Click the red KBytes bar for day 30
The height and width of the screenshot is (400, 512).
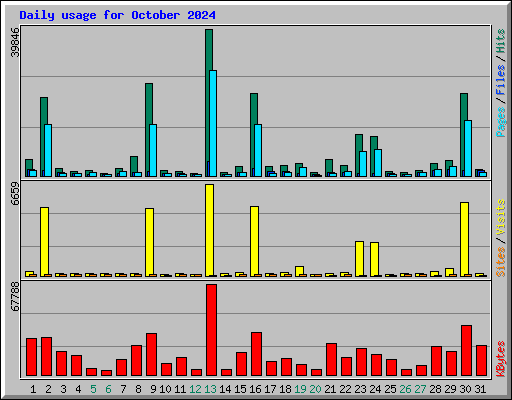point(466,351)
